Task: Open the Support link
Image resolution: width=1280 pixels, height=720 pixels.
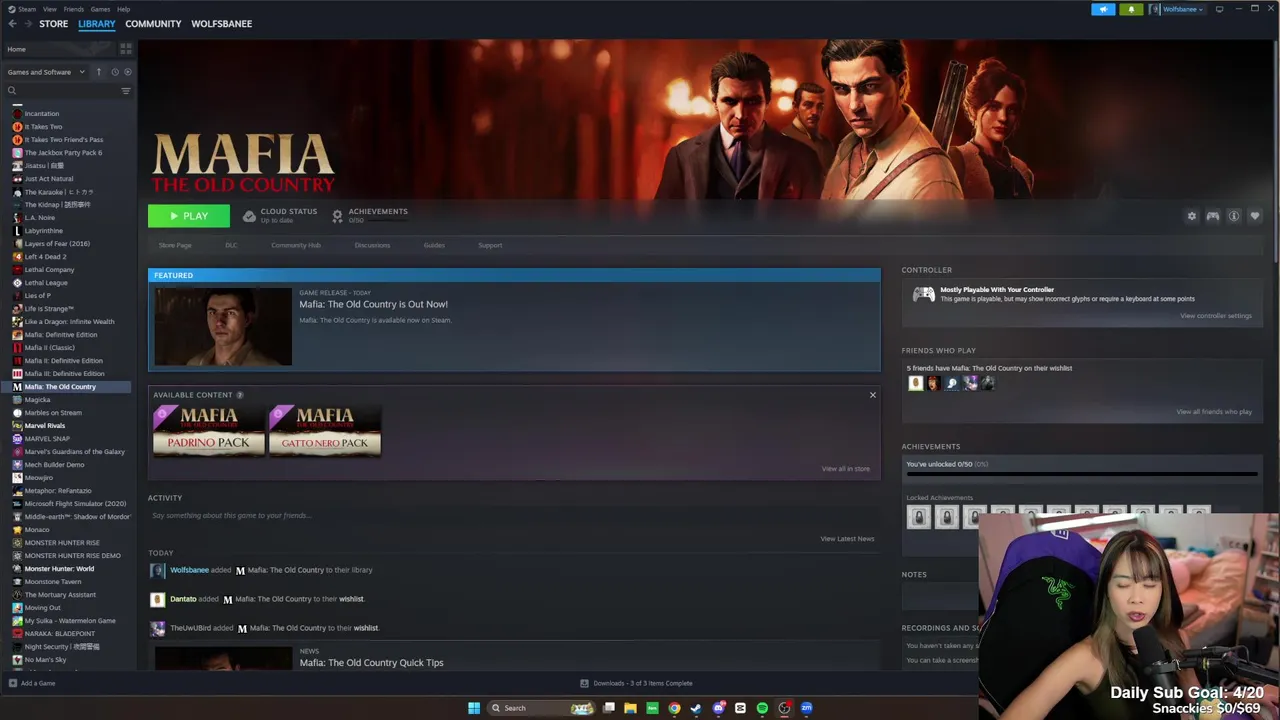Action: pos(490,245)
